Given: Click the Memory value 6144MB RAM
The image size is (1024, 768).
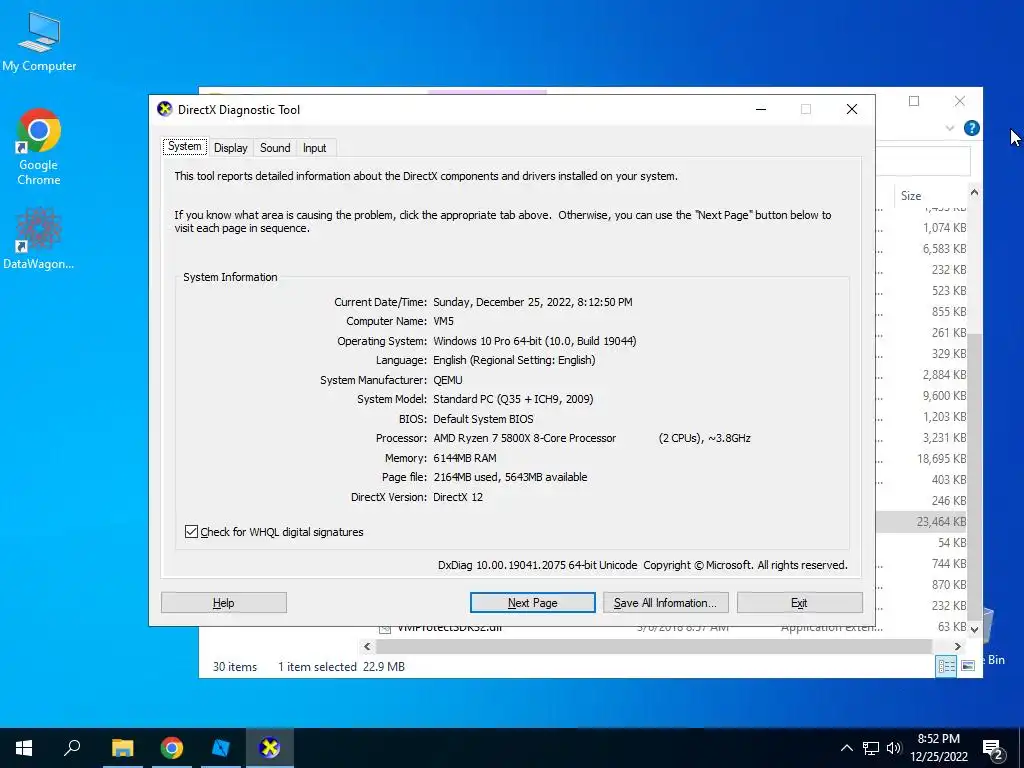Looking at the screenshot, I should 464,458.
